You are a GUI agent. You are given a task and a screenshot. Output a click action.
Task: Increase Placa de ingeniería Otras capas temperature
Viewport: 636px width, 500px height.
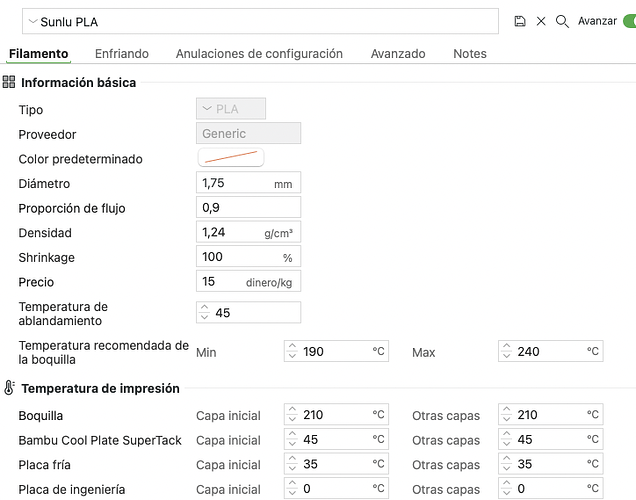tap(507, 484)
